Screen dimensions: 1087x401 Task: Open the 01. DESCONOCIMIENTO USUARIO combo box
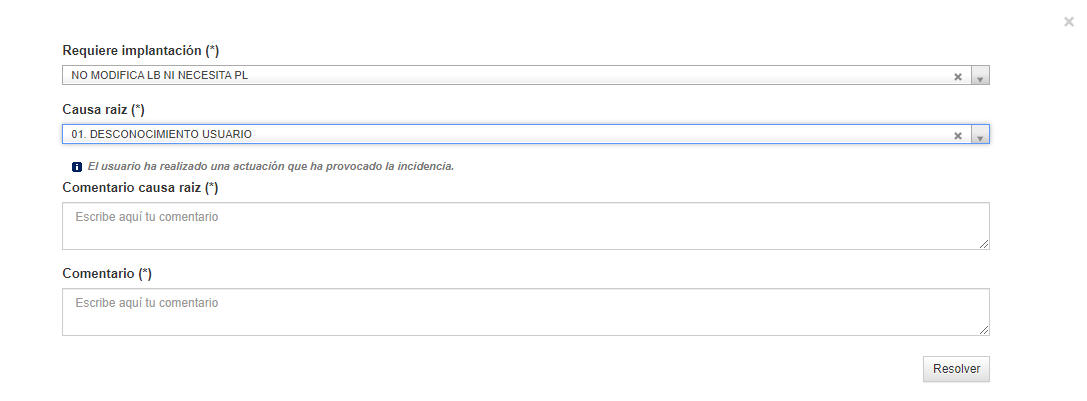(x=525, y=135)
